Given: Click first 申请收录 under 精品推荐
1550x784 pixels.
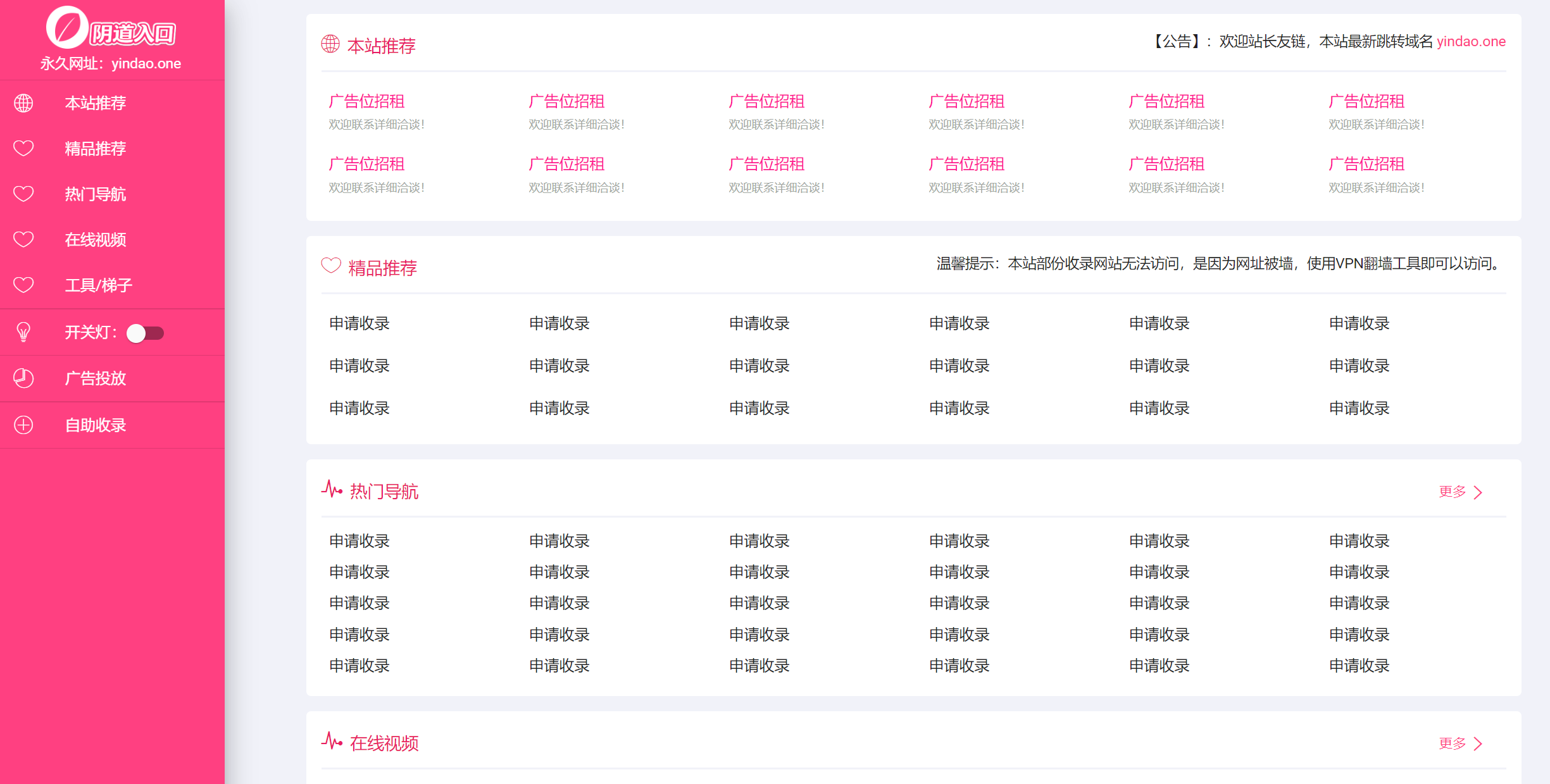Looking at the screenshot, I should [359, 323].
